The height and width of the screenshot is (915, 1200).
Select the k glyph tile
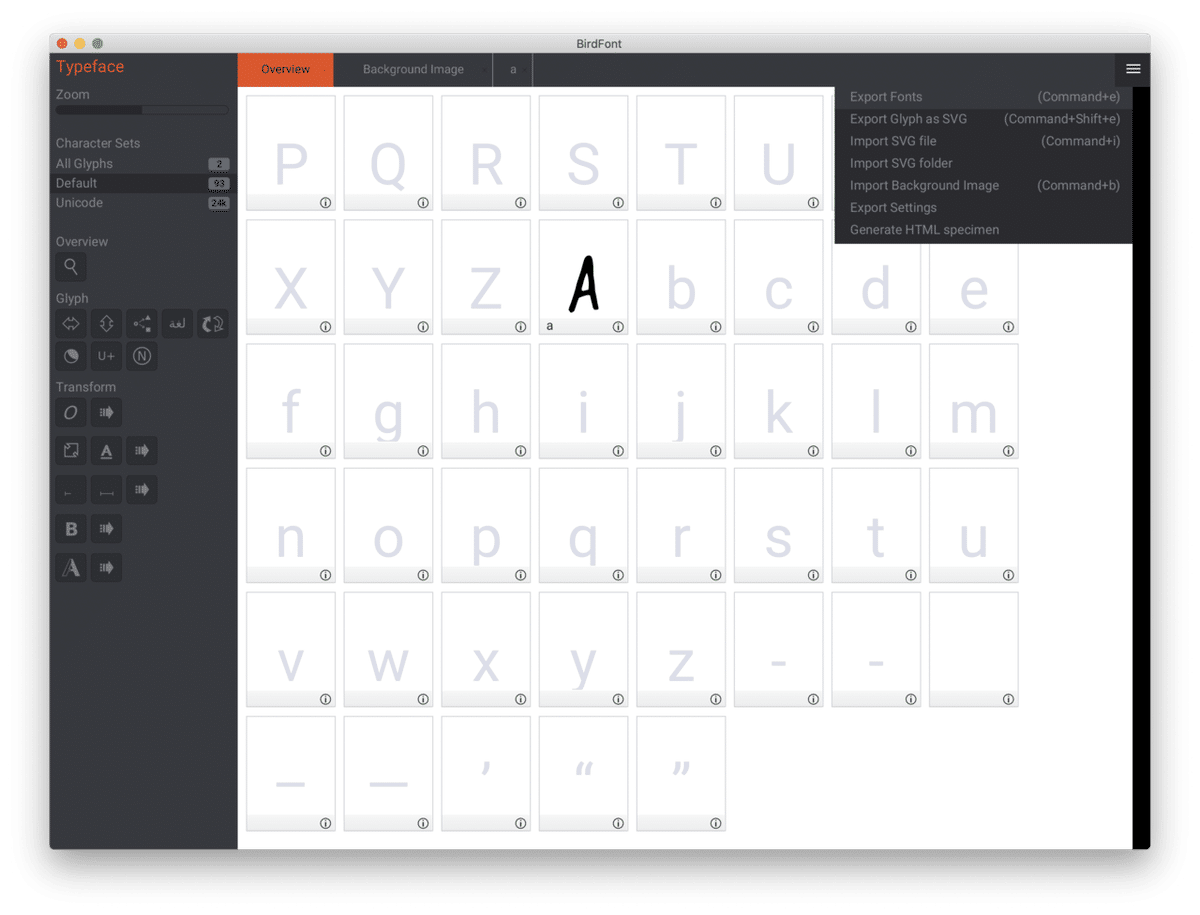(779, 401)
